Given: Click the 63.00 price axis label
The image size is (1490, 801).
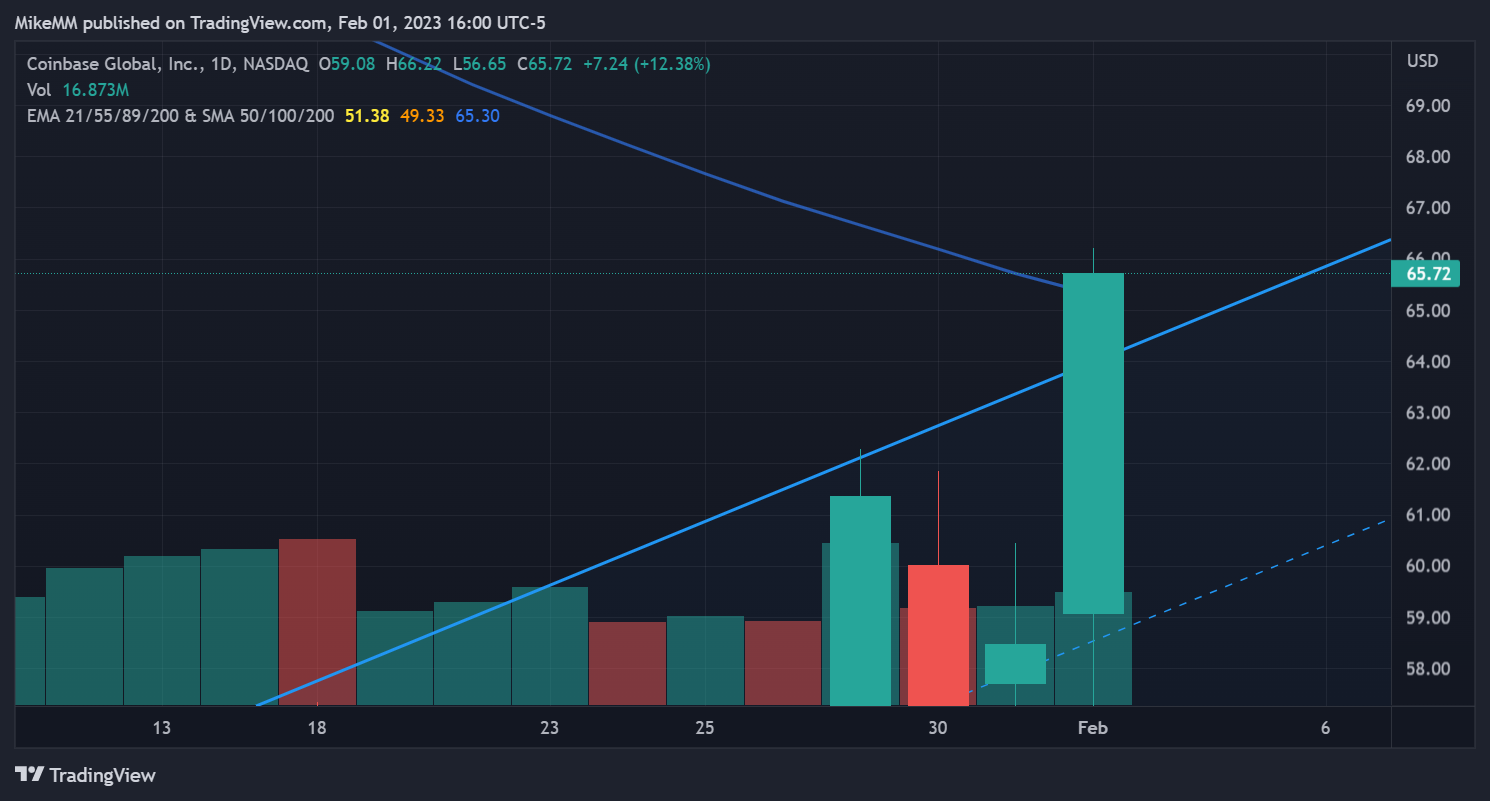Looking at the screenshot, I should pyautogui.click(x=1428, y=413).
